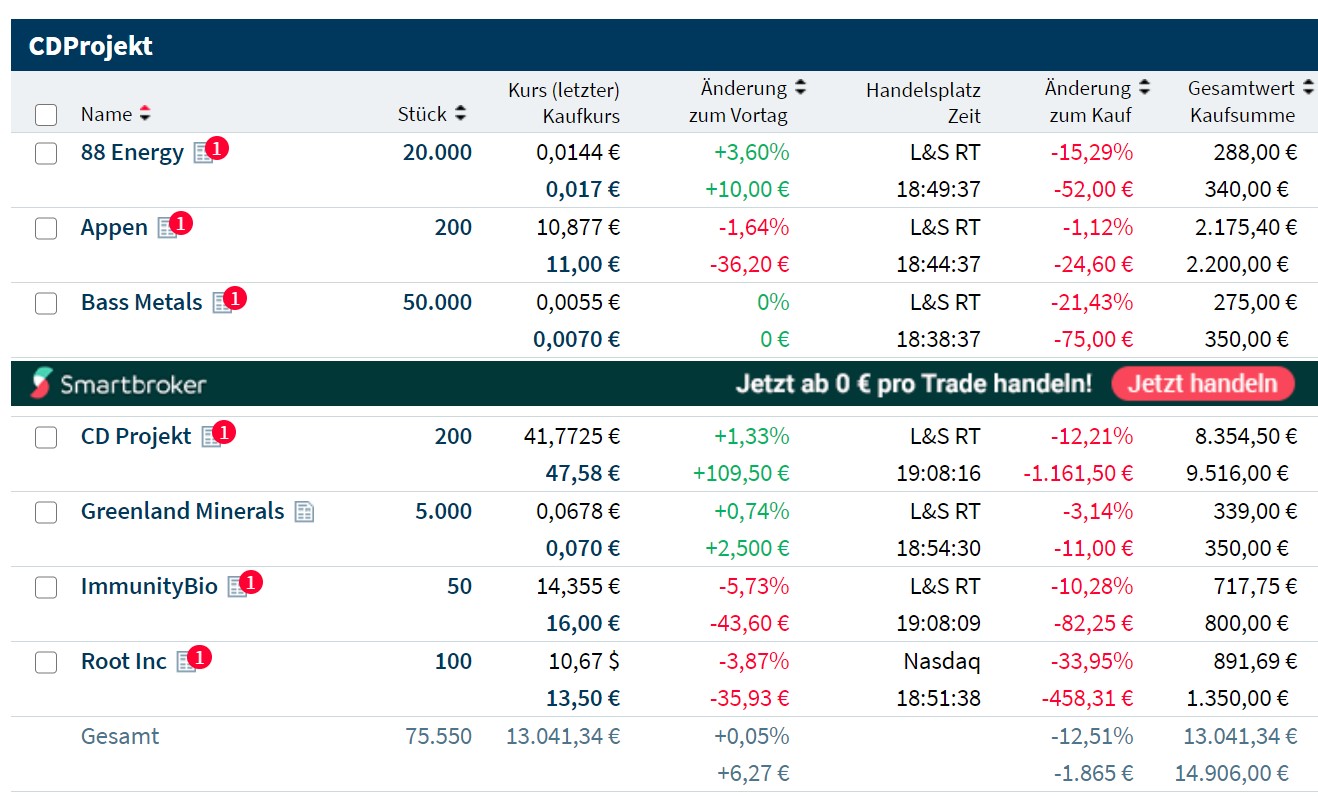Sort the list by Name column arrows
The width and height of the screenshot is (1318, 812).
coord(145,114)
